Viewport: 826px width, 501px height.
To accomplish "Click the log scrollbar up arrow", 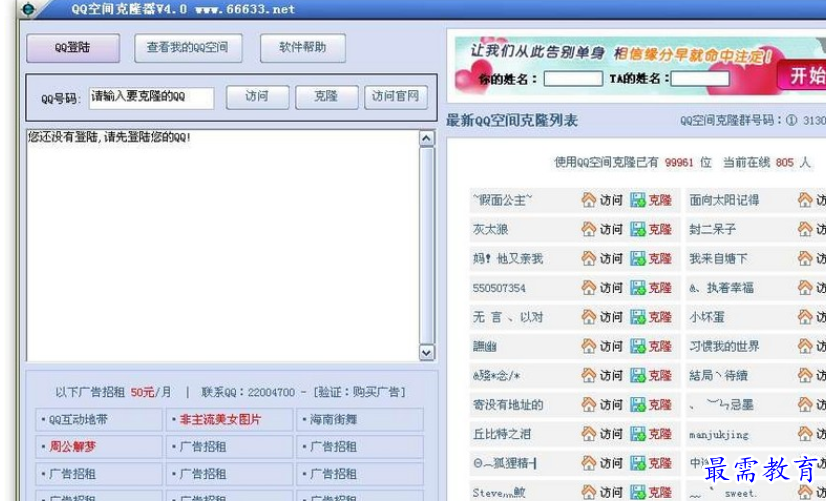I will pos(427,139).
